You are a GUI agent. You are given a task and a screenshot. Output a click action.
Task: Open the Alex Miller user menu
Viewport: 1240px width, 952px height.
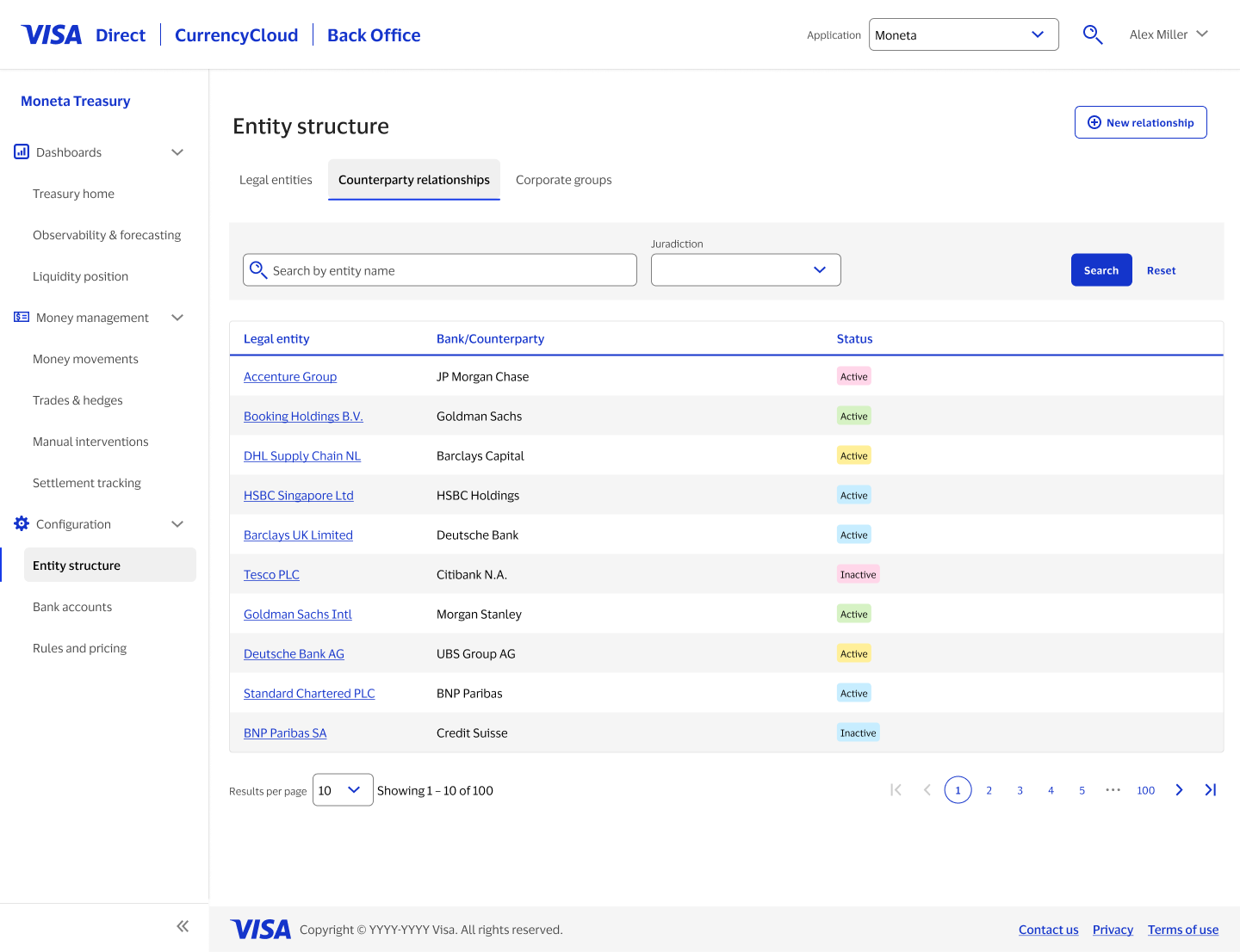point(1169,34)
